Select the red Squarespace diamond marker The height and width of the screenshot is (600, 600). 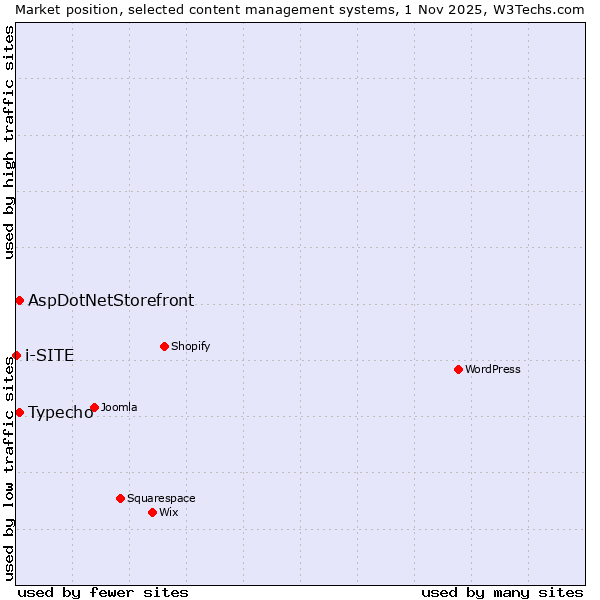coord(120,498)
